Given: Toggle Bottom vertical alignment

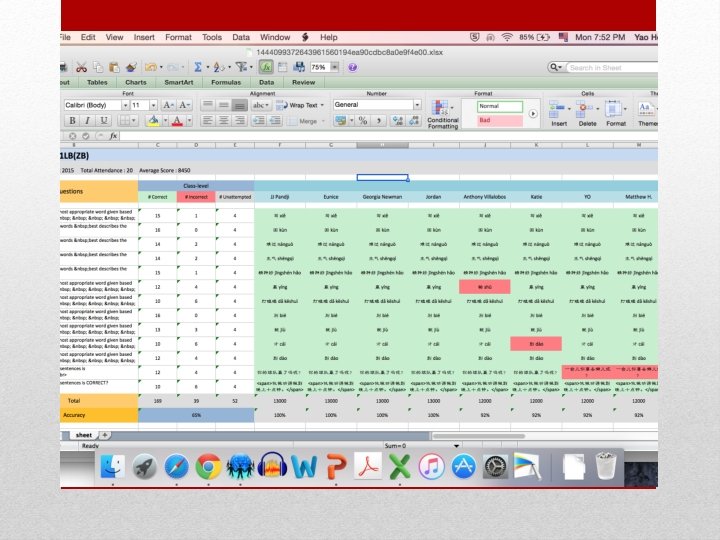Looking at the screenshot, I should click(x=239, y=105).
